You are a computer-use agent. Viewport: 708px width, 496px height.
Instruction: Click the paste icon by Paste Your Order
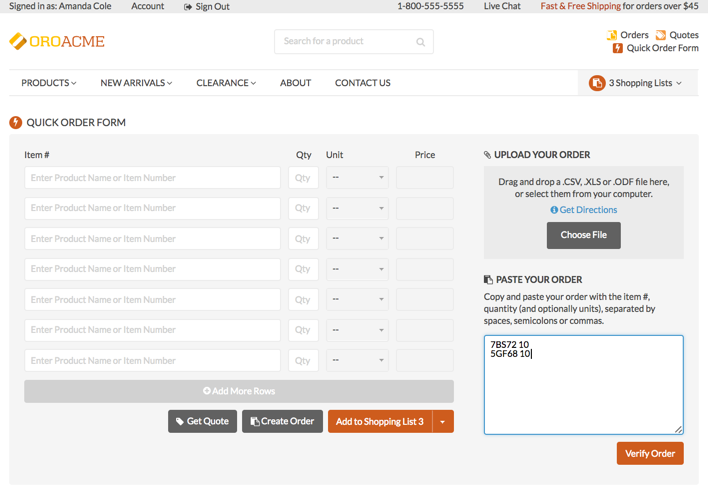488,280
